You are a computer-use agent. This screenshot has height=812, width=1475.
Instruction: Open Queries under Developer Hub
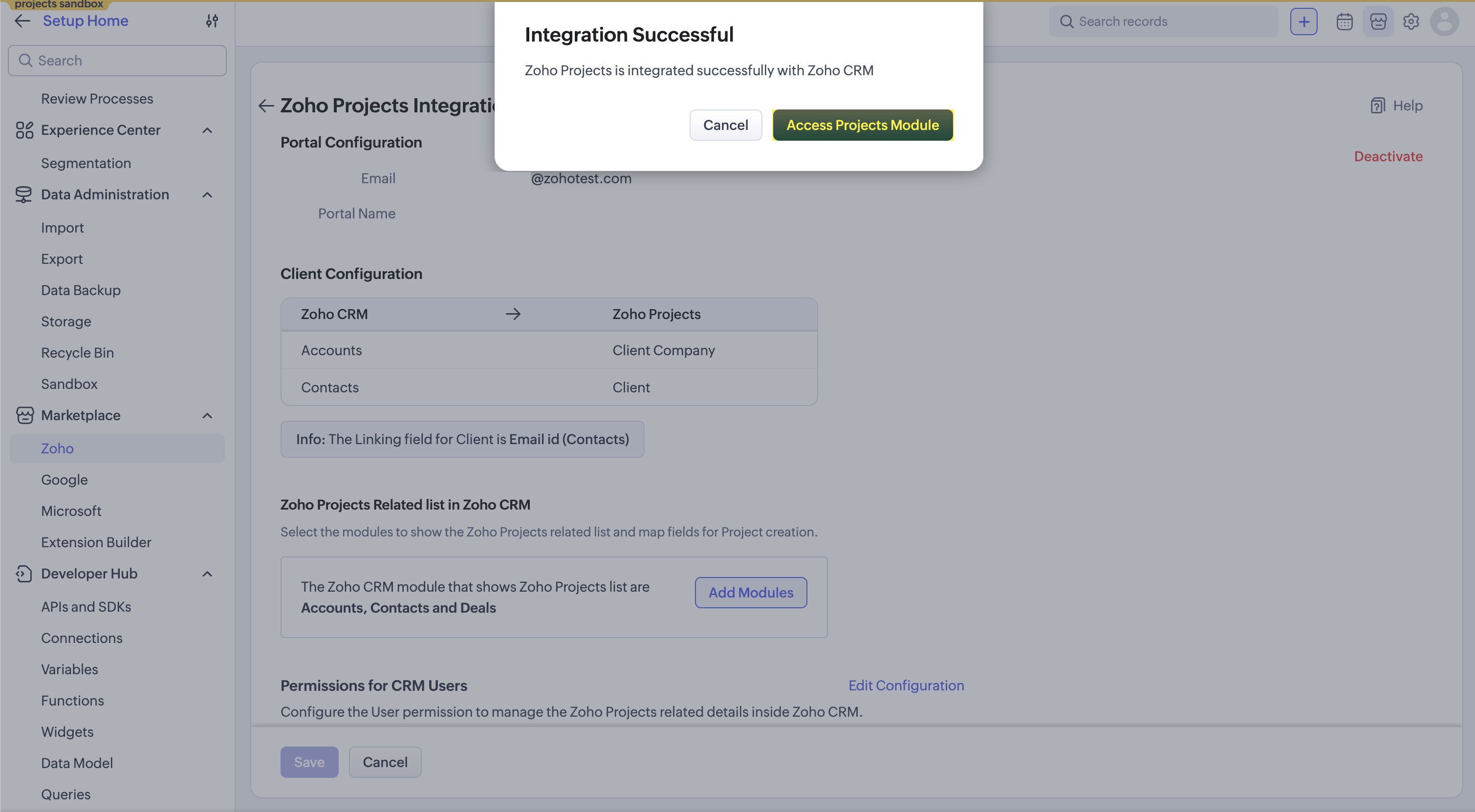click(66, 794)
